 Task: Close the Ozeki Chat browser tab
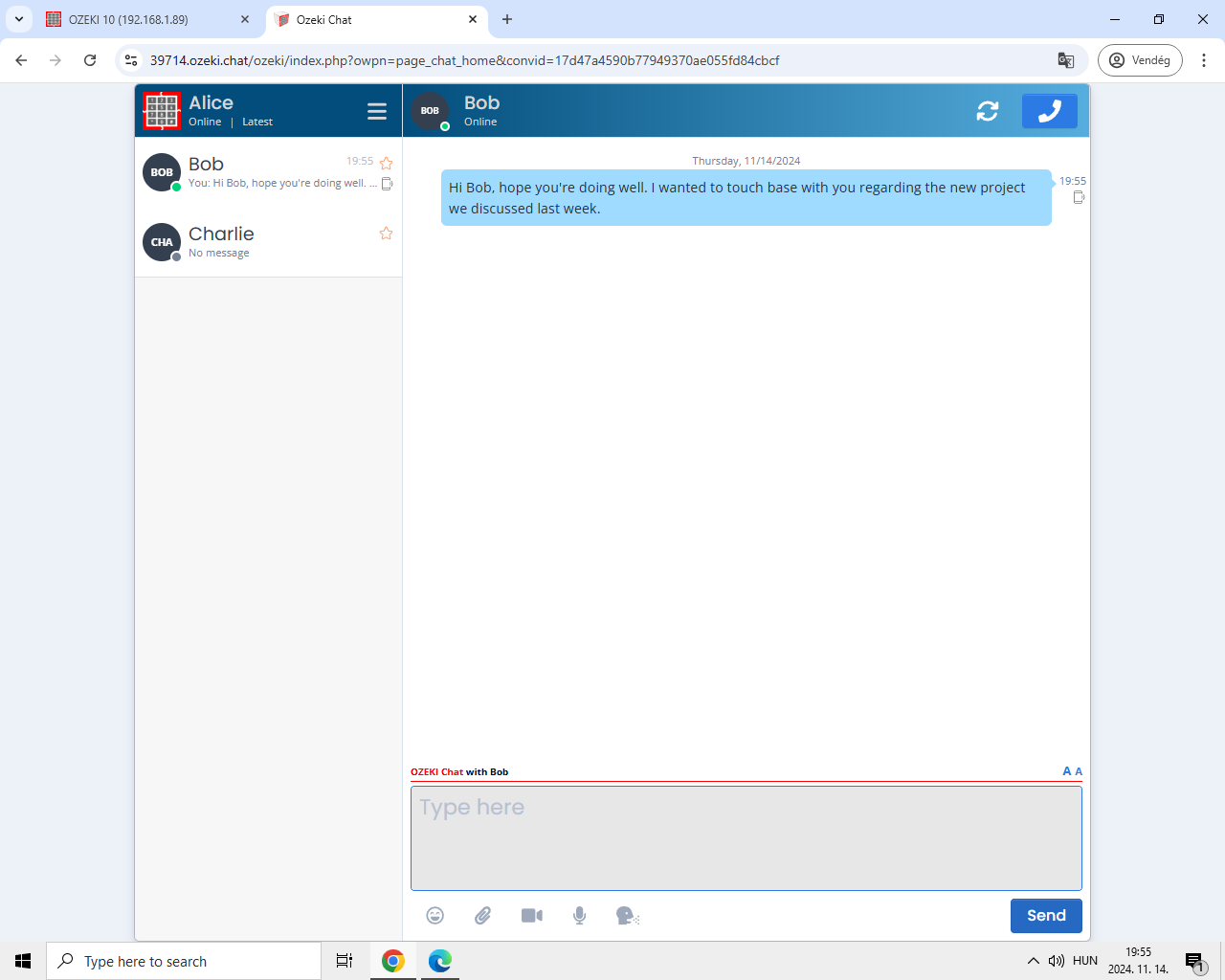pyautogui.click(x=473, y=19)
